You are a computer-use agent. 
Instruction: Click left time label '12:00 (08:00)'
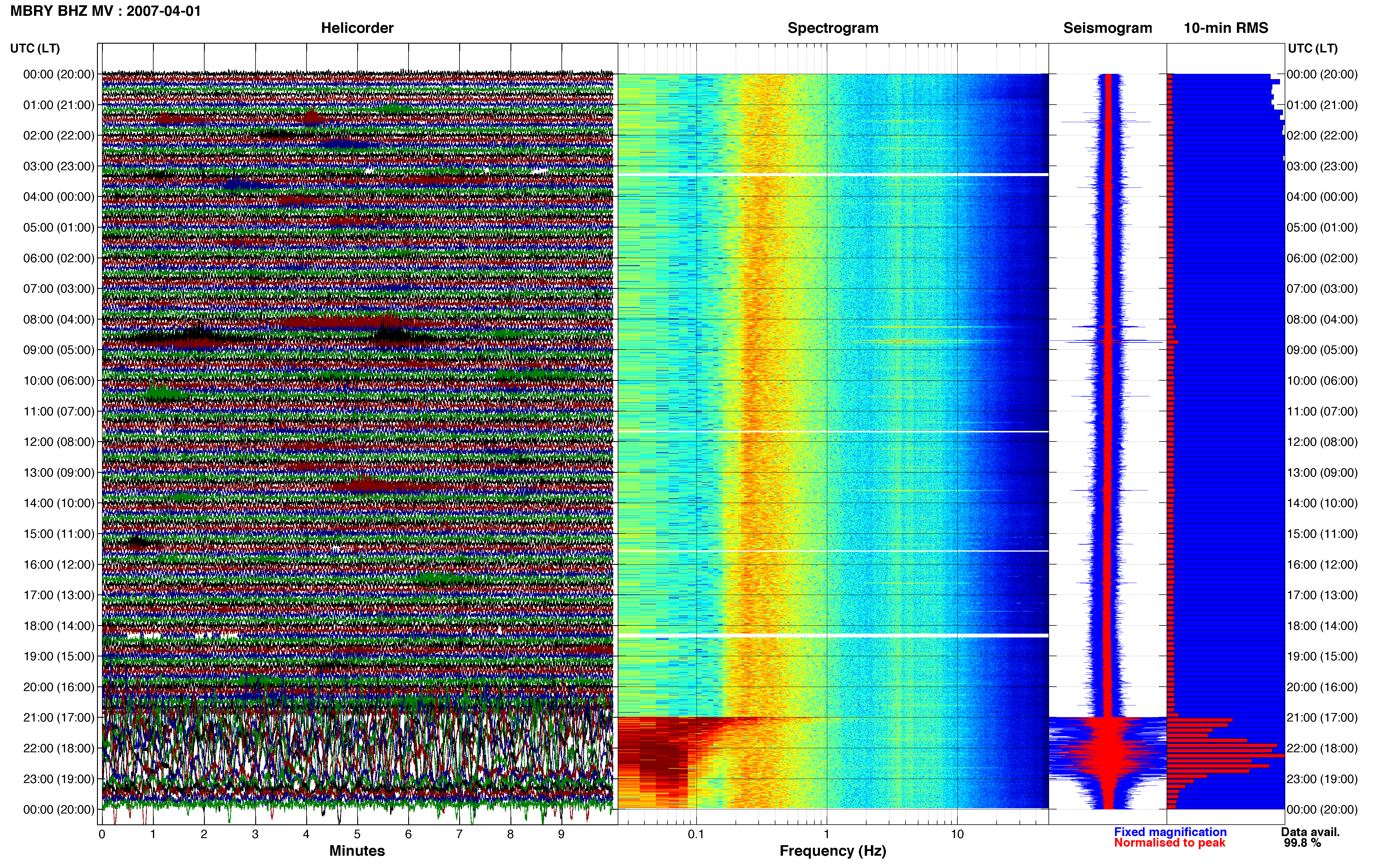pyautogui.click(x=59, y=442)
